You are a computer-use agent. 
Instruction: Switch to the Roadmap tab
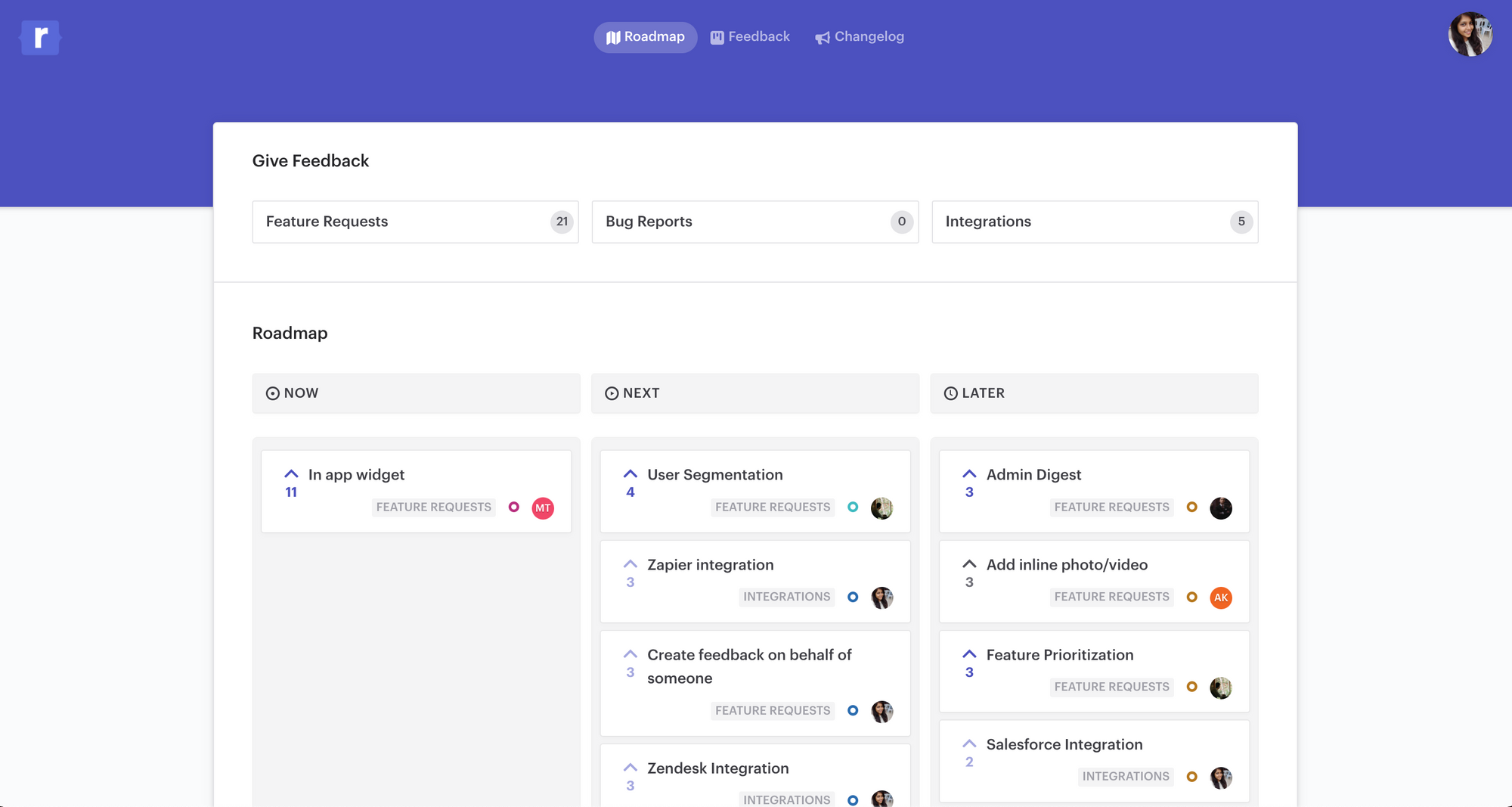646,37
